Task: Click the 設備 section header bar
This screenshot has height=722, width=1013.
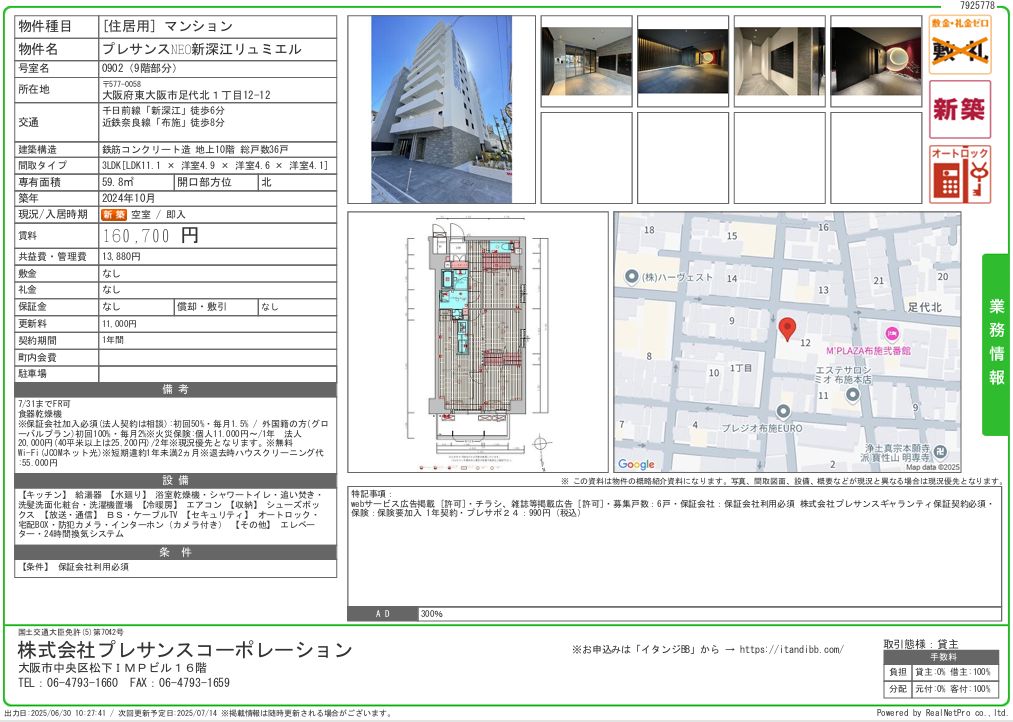Action: 175,480
